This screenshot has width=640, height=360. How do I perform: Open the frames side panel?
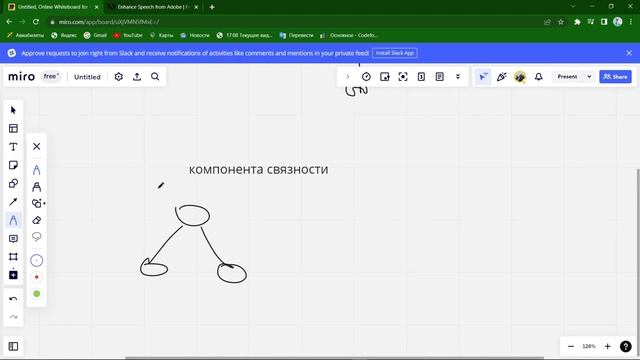coord(13,347)
